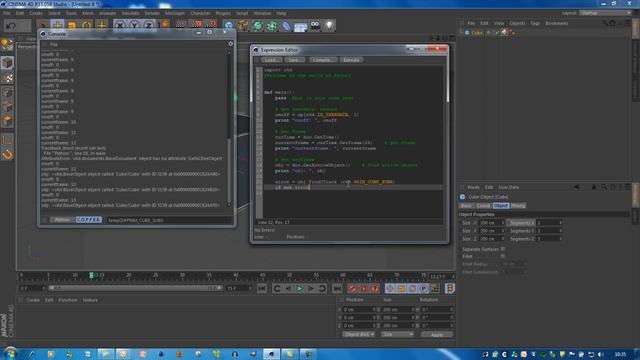Click orange Enable Snap icon in left palette
Screen dimensions: 640x360
point(7,155)
